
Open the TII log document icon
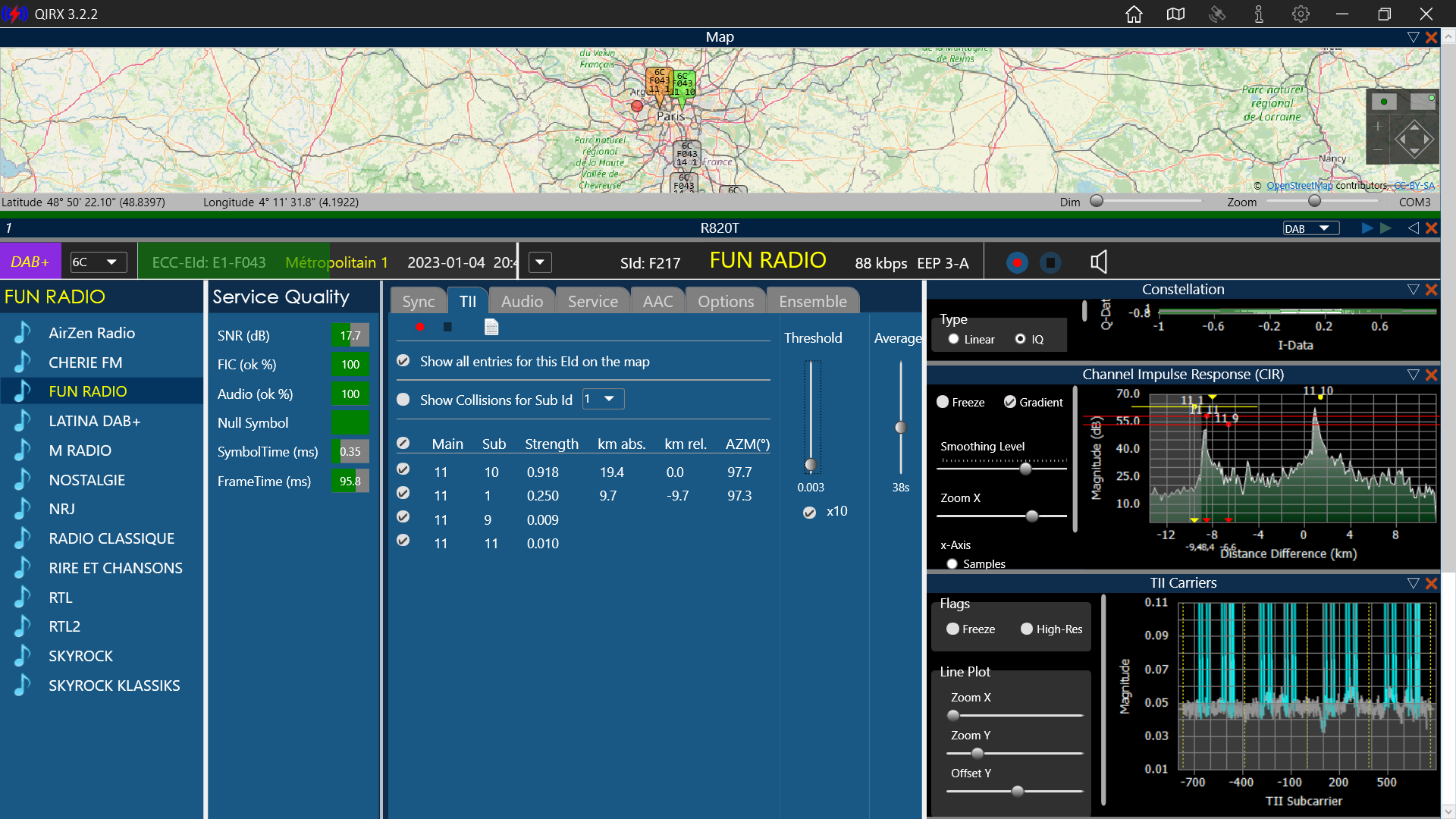tap(491, 327)
